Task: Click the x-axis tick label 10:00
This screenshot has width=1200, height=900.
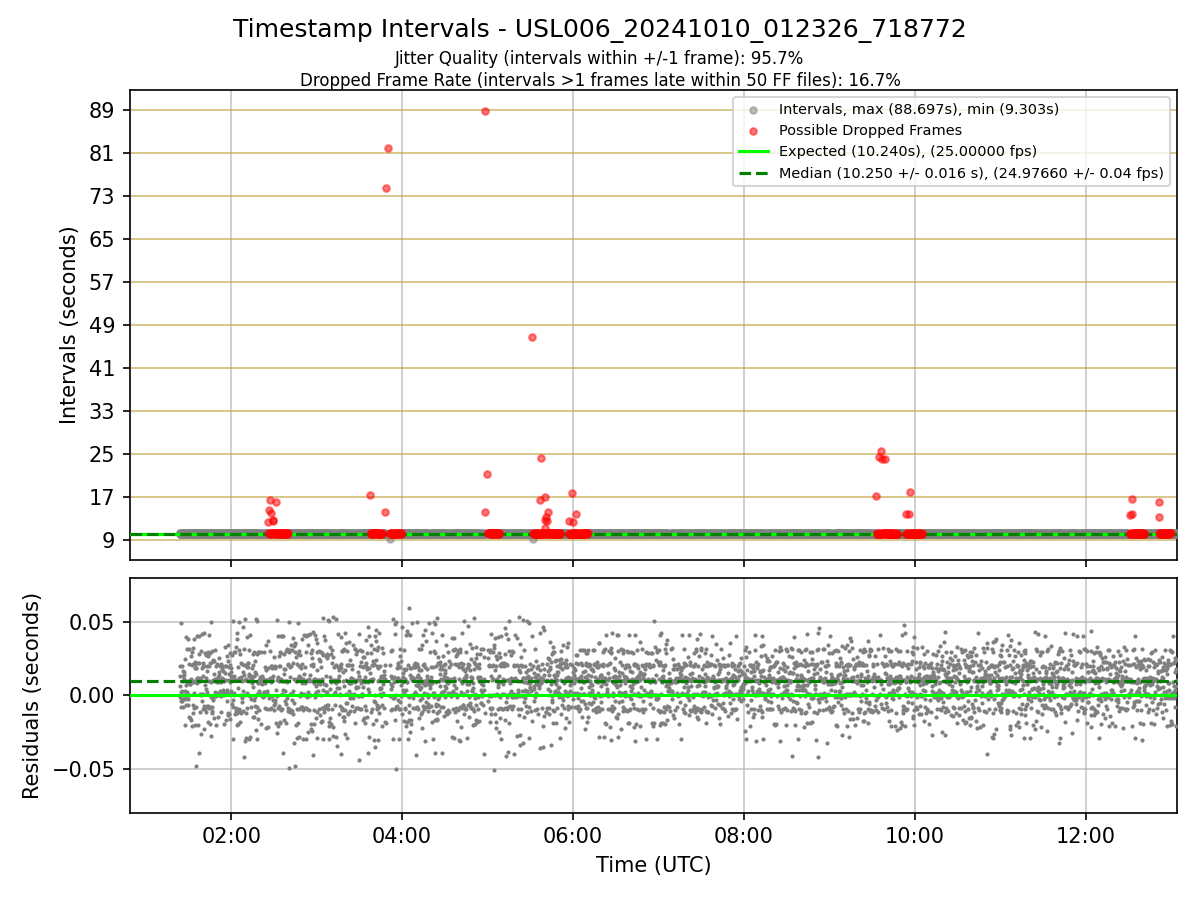Action: click(x=915, y=835)
